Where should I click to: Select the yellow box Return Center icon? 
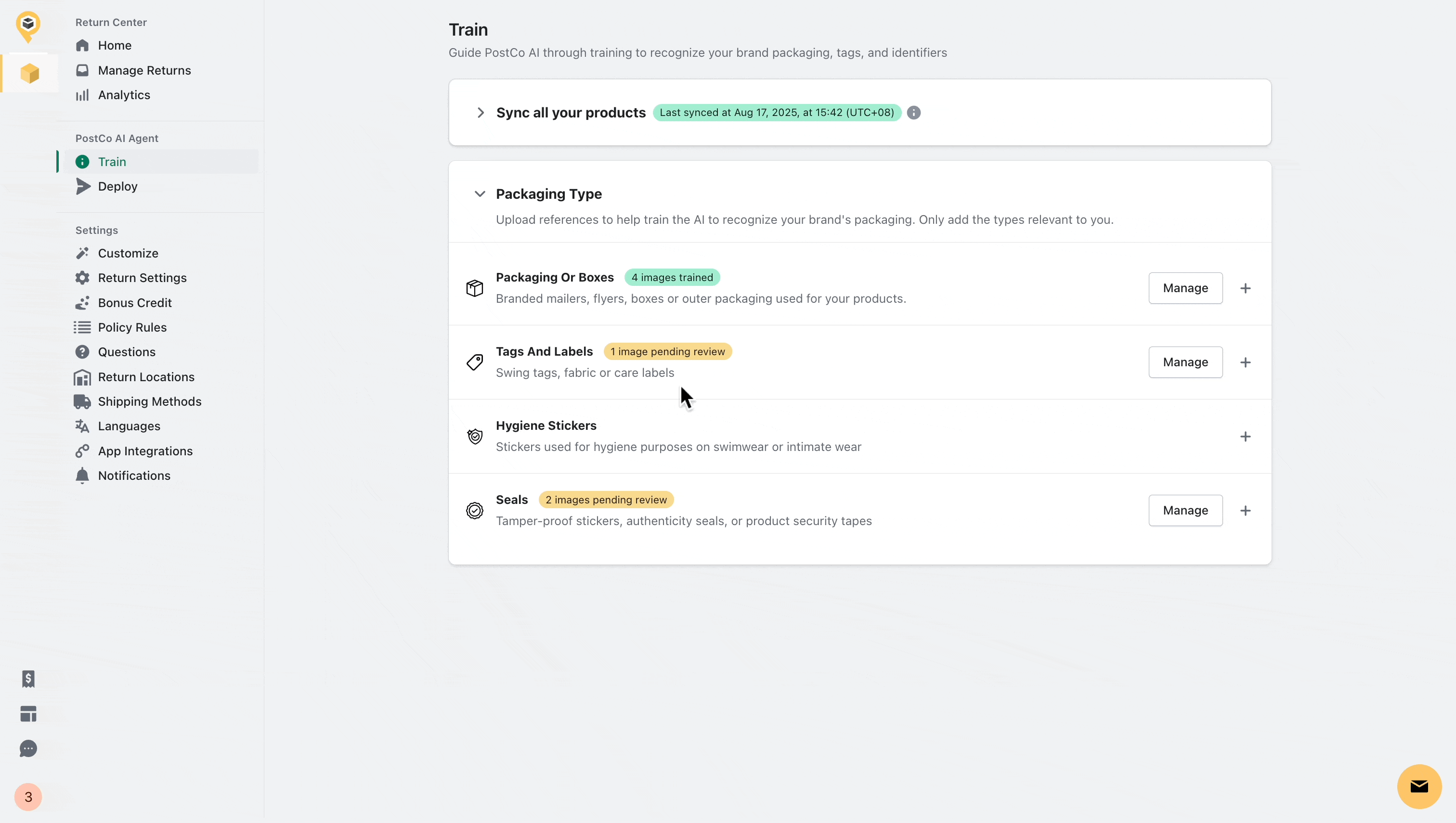click(29, 74)
